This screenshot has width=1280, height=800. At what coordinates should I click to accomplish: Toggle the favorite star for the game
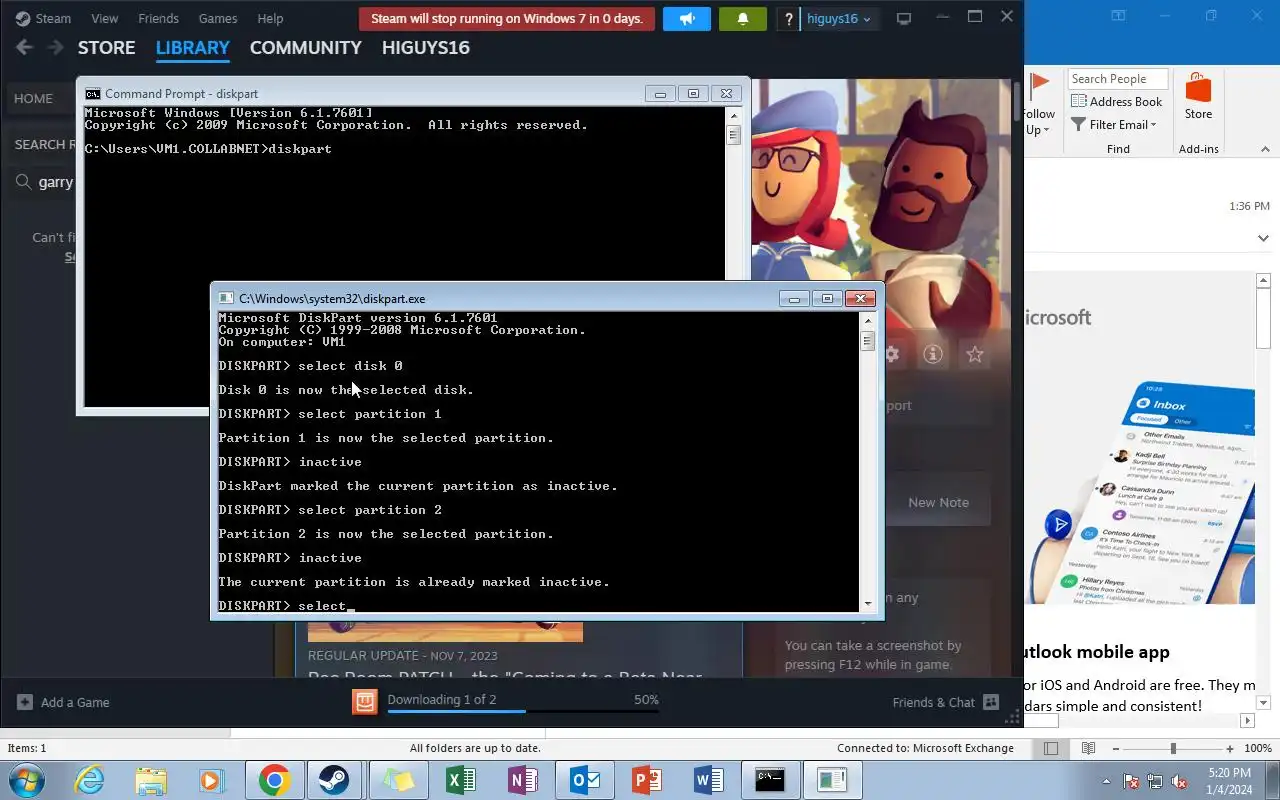tap(975, 354)
